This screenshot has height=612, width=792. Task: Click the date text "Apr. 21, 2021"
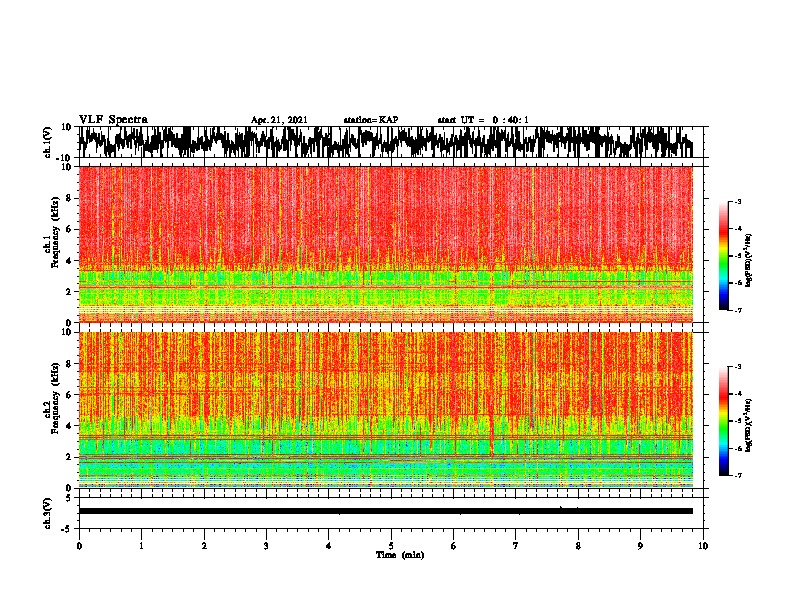pyautogui.click(x=279, y=120)
